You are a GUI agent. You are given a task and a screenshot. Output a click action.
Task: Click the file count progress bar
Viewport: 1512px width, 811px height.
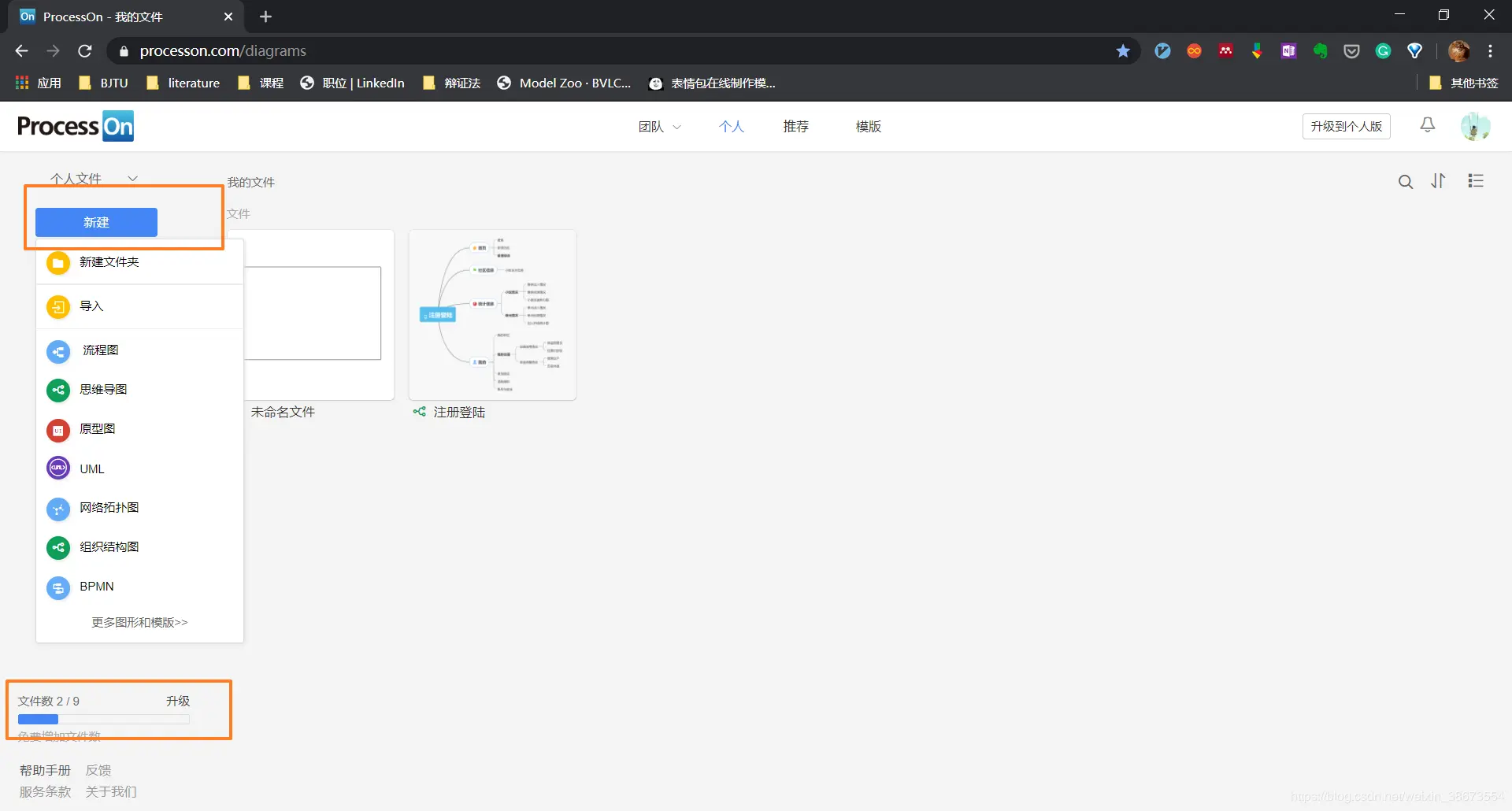tap(103, 719)
